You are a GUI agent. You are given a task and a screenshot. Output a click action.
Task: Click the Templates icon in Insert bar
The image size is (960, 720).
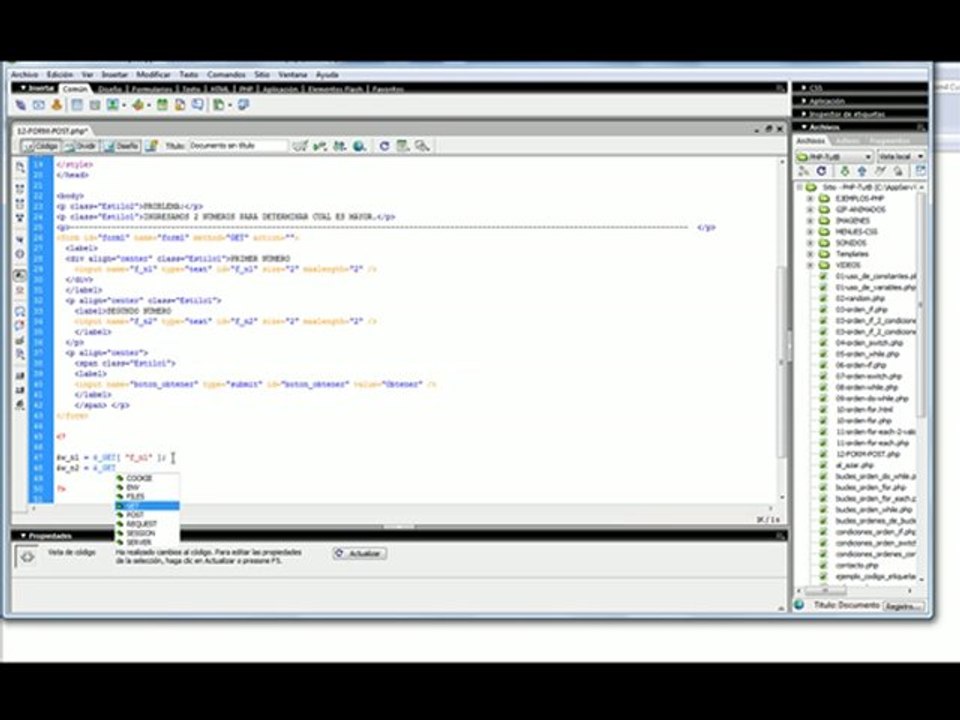click(x=219, y=105)
